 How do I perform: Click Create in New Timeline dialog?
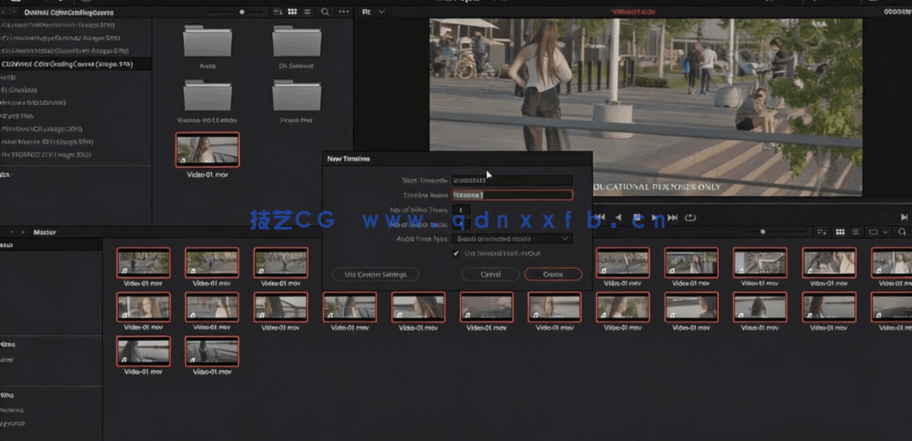pos(553,274)
